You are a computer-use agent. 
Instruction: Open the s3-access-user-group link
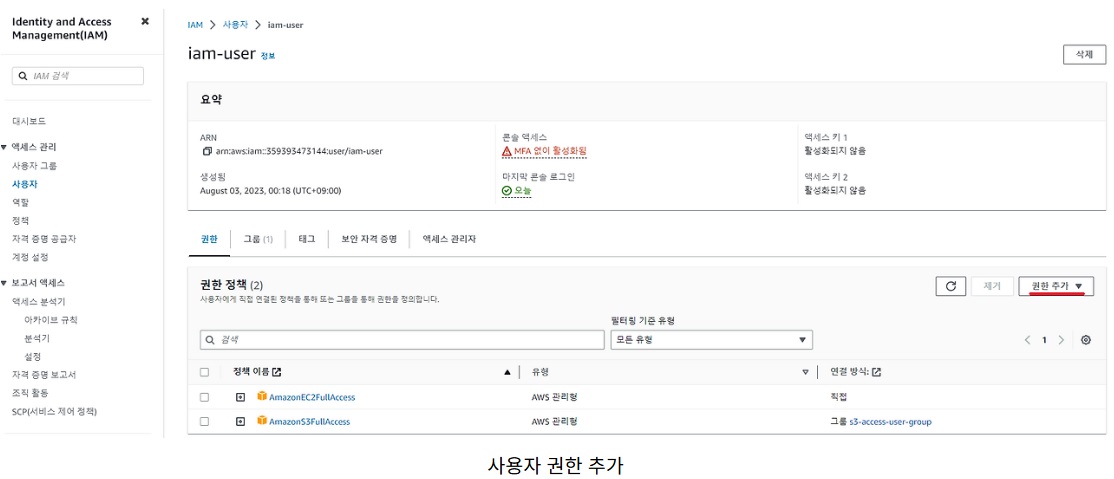[x=890, y=421]
